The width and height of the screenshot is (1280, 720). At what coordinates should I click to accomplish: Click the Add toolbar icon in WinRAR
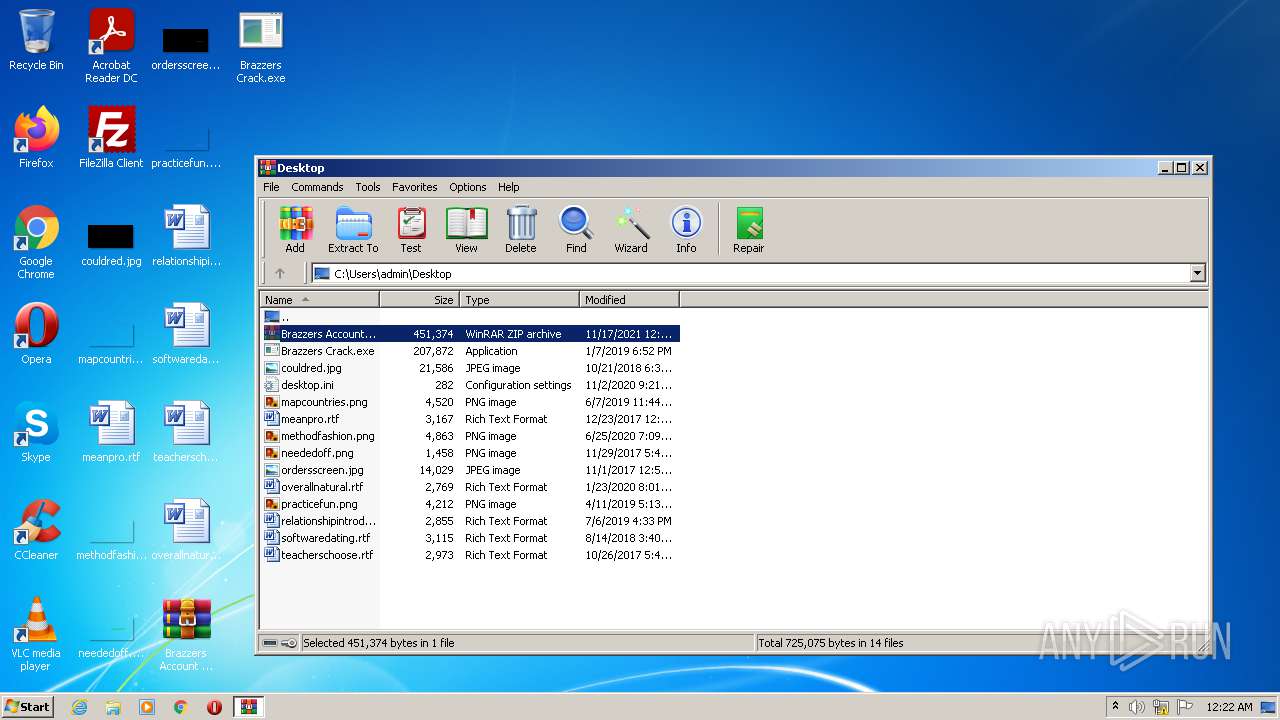pyautogui.click(x=295, y=230)
